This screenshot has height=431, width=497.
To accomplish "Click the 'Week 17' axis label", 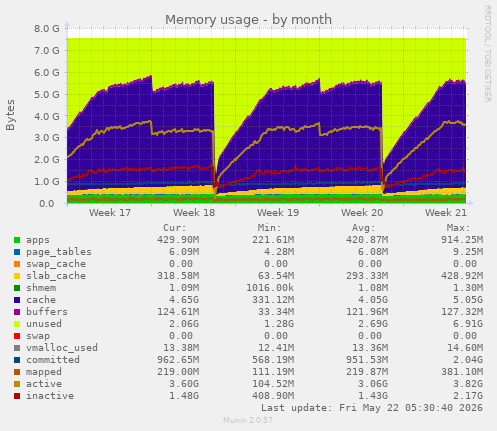I will click(110, 213).
